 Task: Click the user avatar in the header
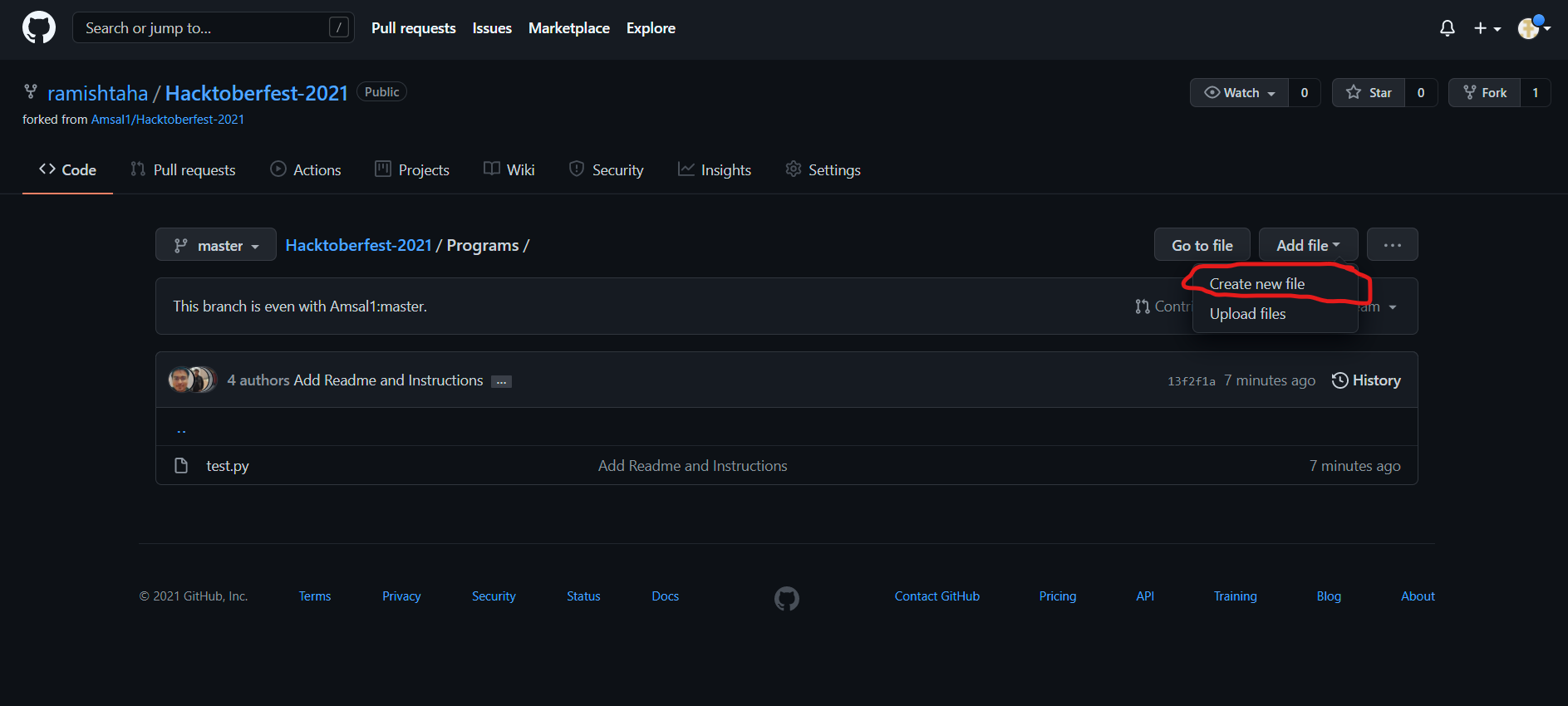click(1529, 28)
